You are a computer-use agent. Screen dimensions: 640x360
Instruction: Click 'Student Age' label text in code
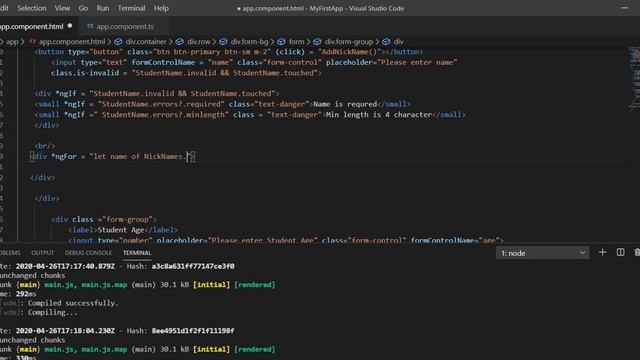coord(121,230)
